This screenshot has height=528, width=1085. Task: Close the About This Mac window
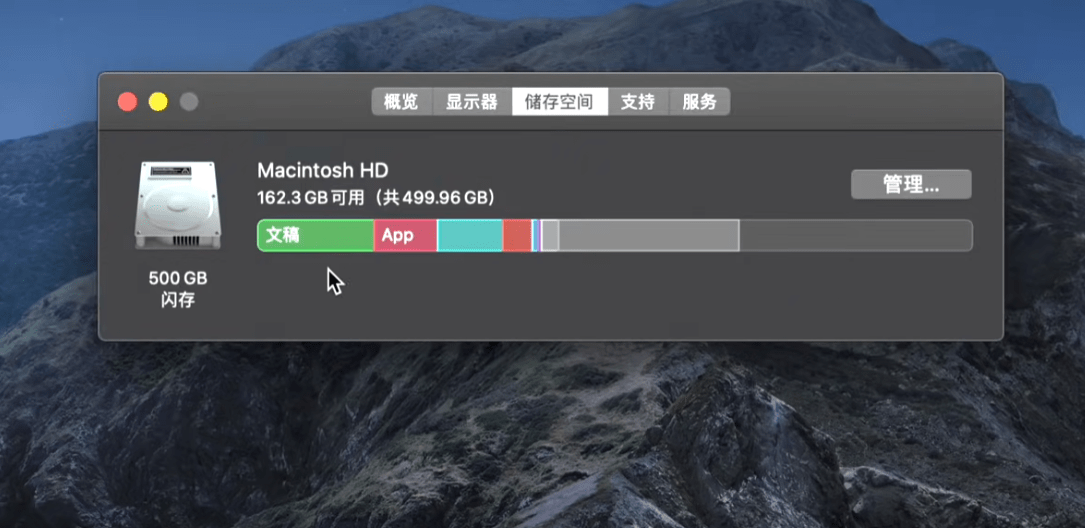click(127, 102)
